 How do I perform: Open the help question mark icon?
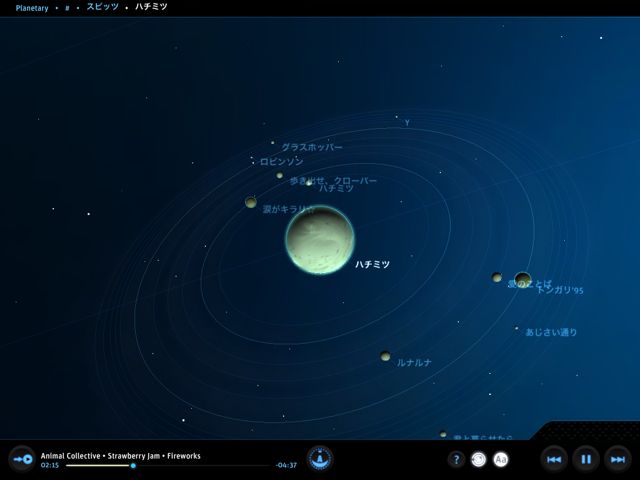(456, 460)
